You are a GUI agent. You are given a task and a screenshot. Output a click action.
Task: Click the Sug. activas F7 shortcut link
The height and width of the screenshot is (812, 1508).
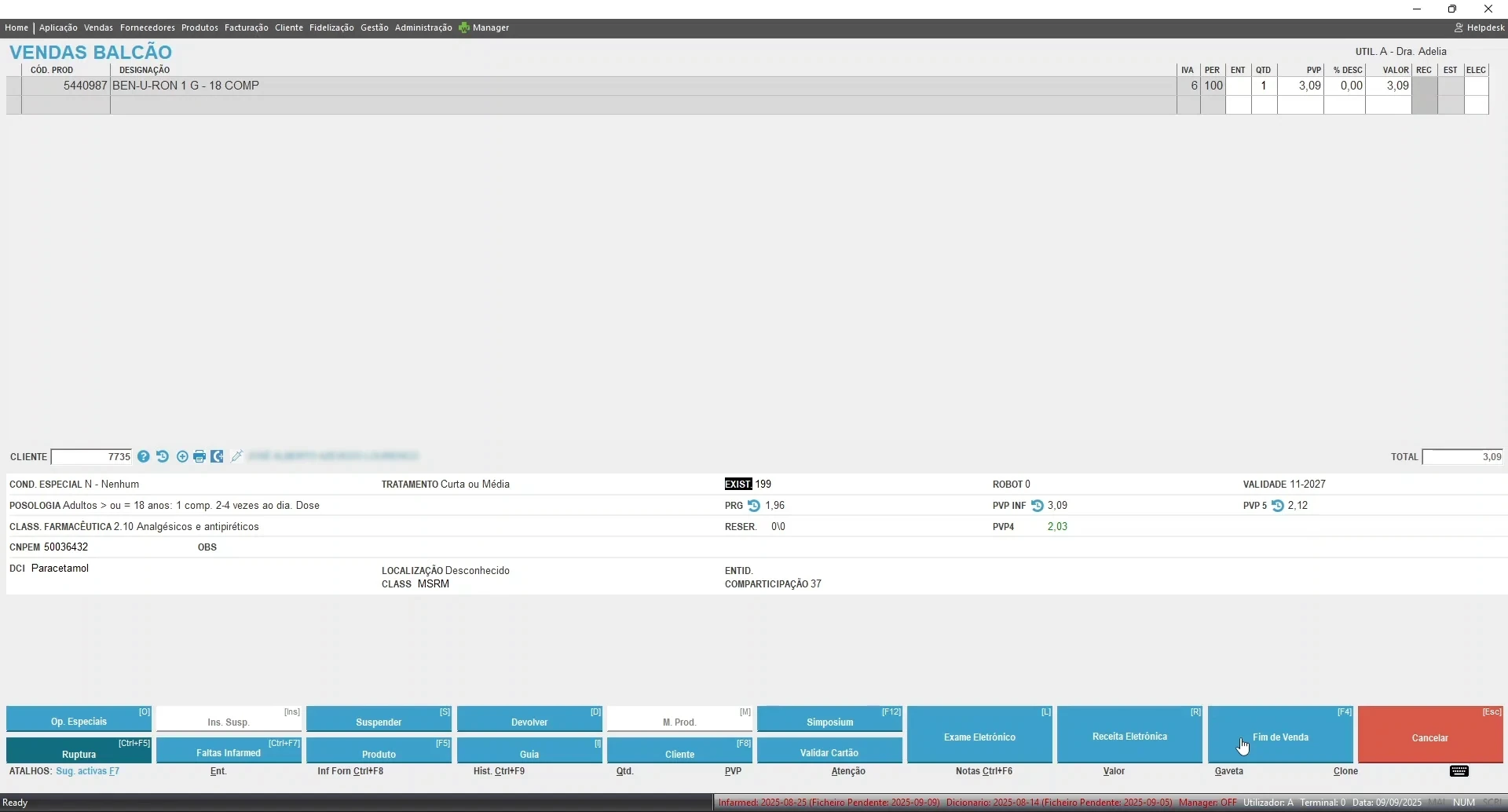(87, 771)
